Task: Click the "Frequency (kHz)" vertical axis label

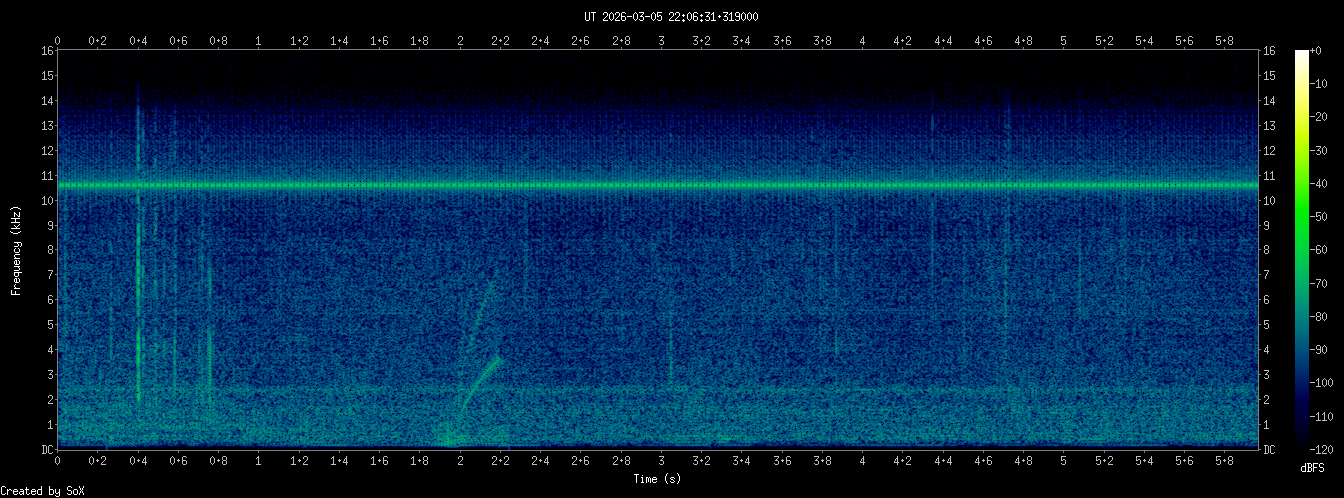Action: (16, 250)
